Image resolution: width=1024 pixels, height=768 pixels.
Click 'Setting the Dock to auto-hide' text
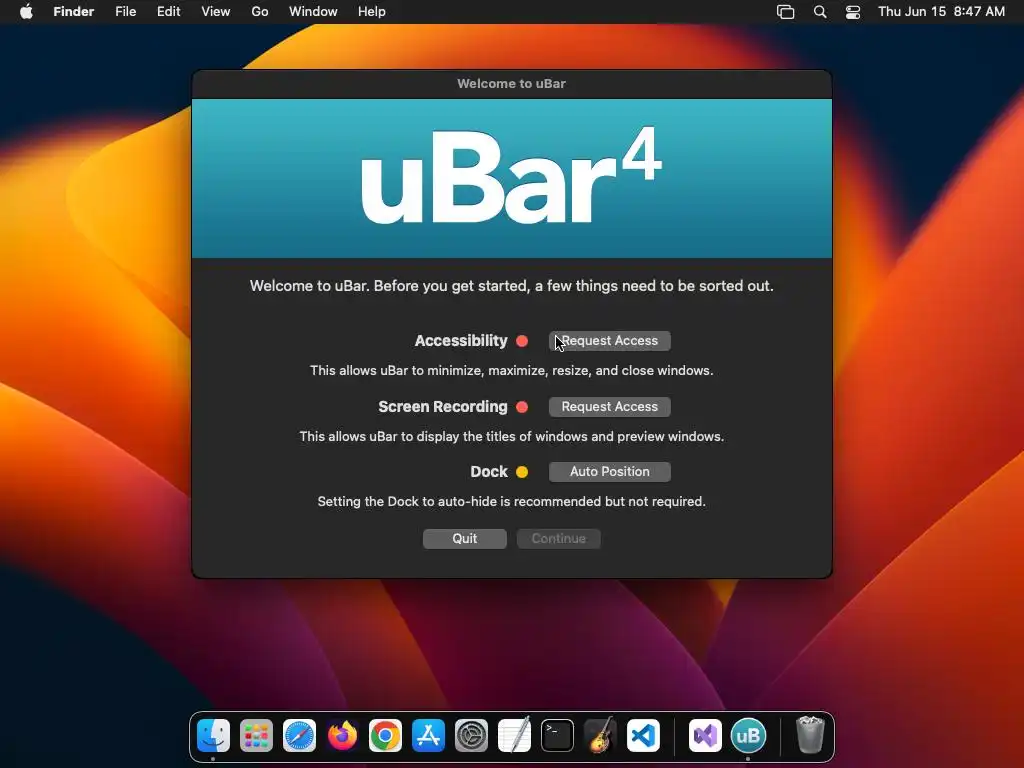point(511,502)
